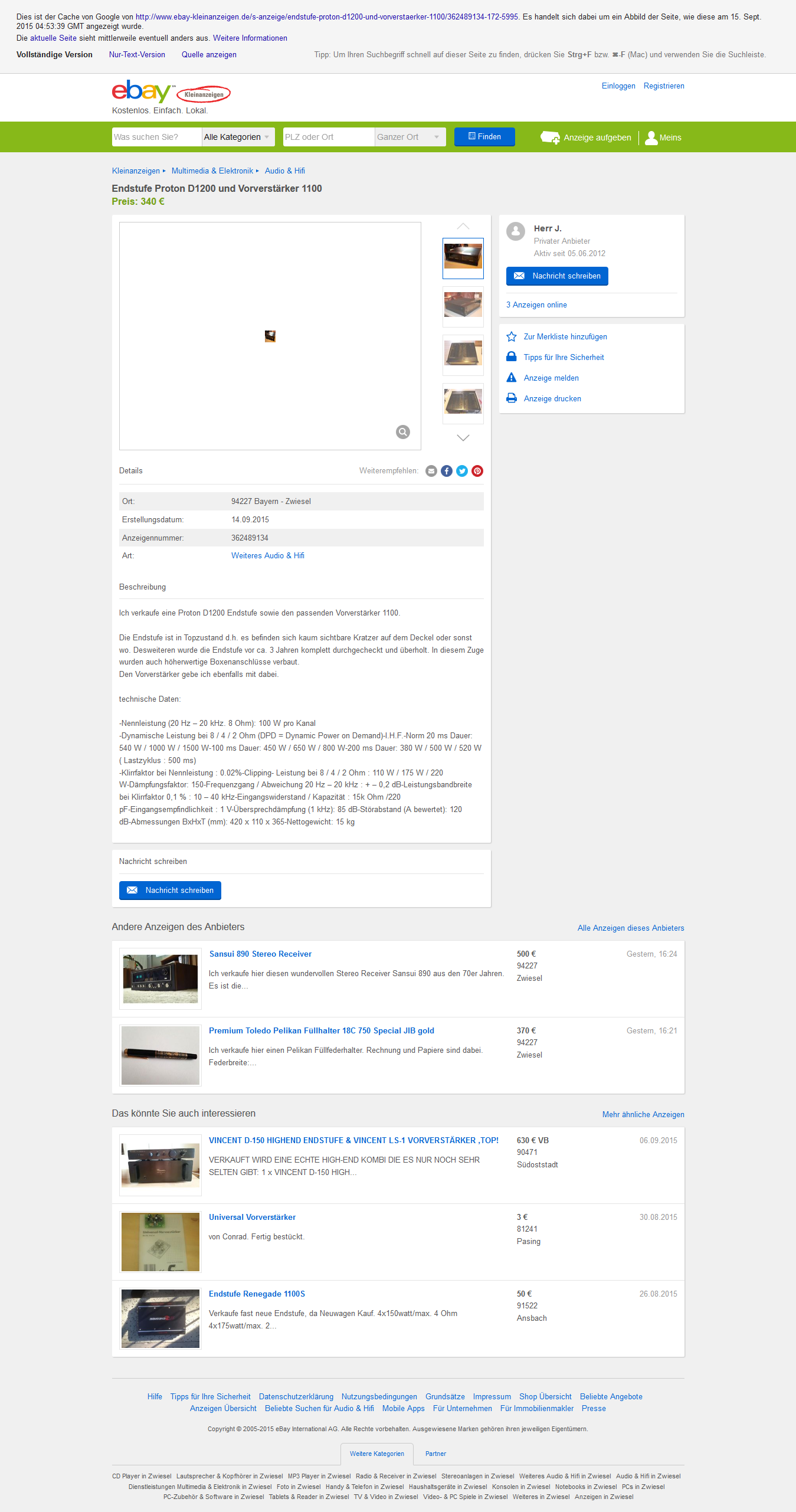Open 'CD Player in Zwiesel' category link
This screenshot has width=796, height=1512.
click(142, 1477)
